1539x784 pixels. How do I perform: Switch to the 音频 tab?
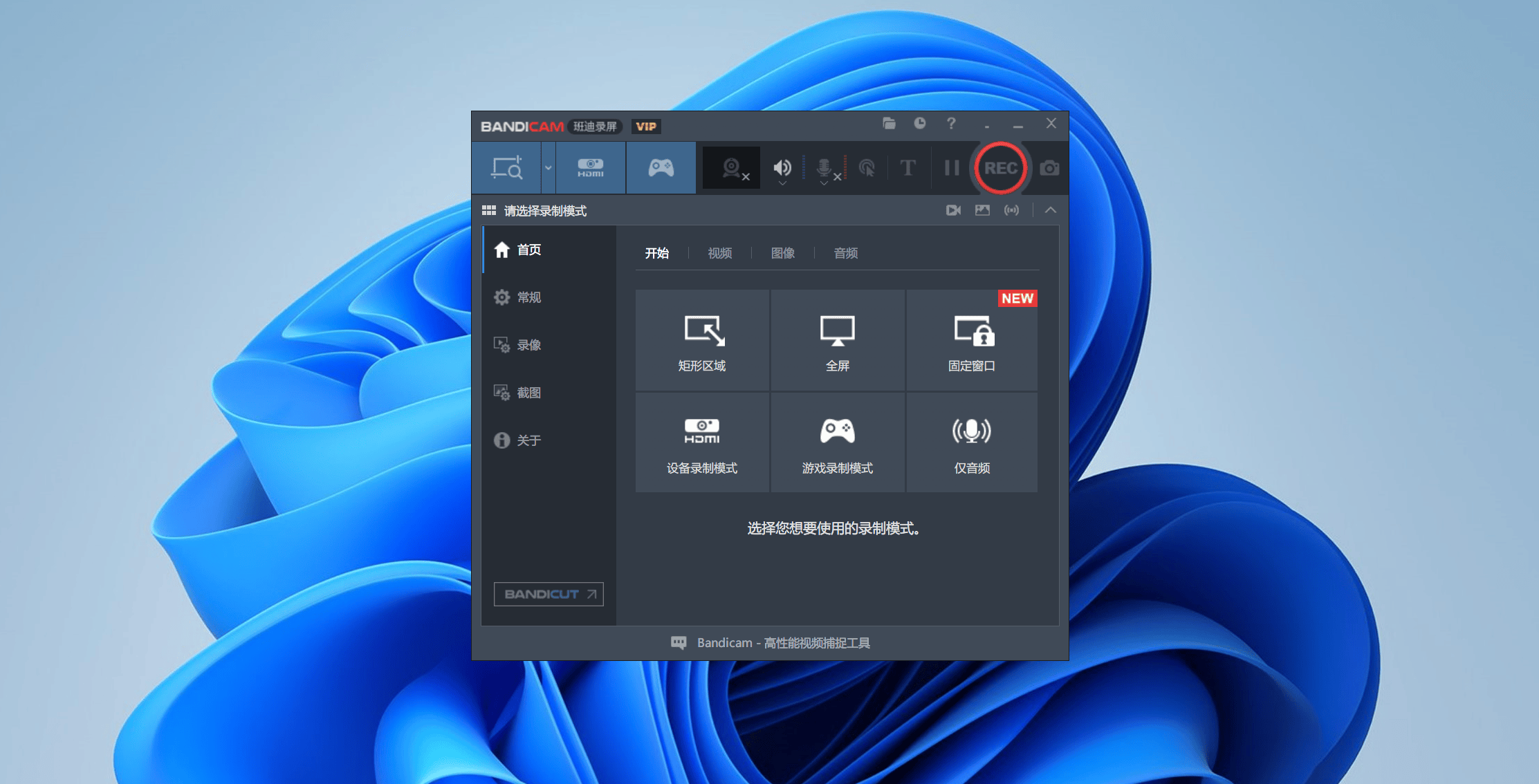tap(846, 253)
